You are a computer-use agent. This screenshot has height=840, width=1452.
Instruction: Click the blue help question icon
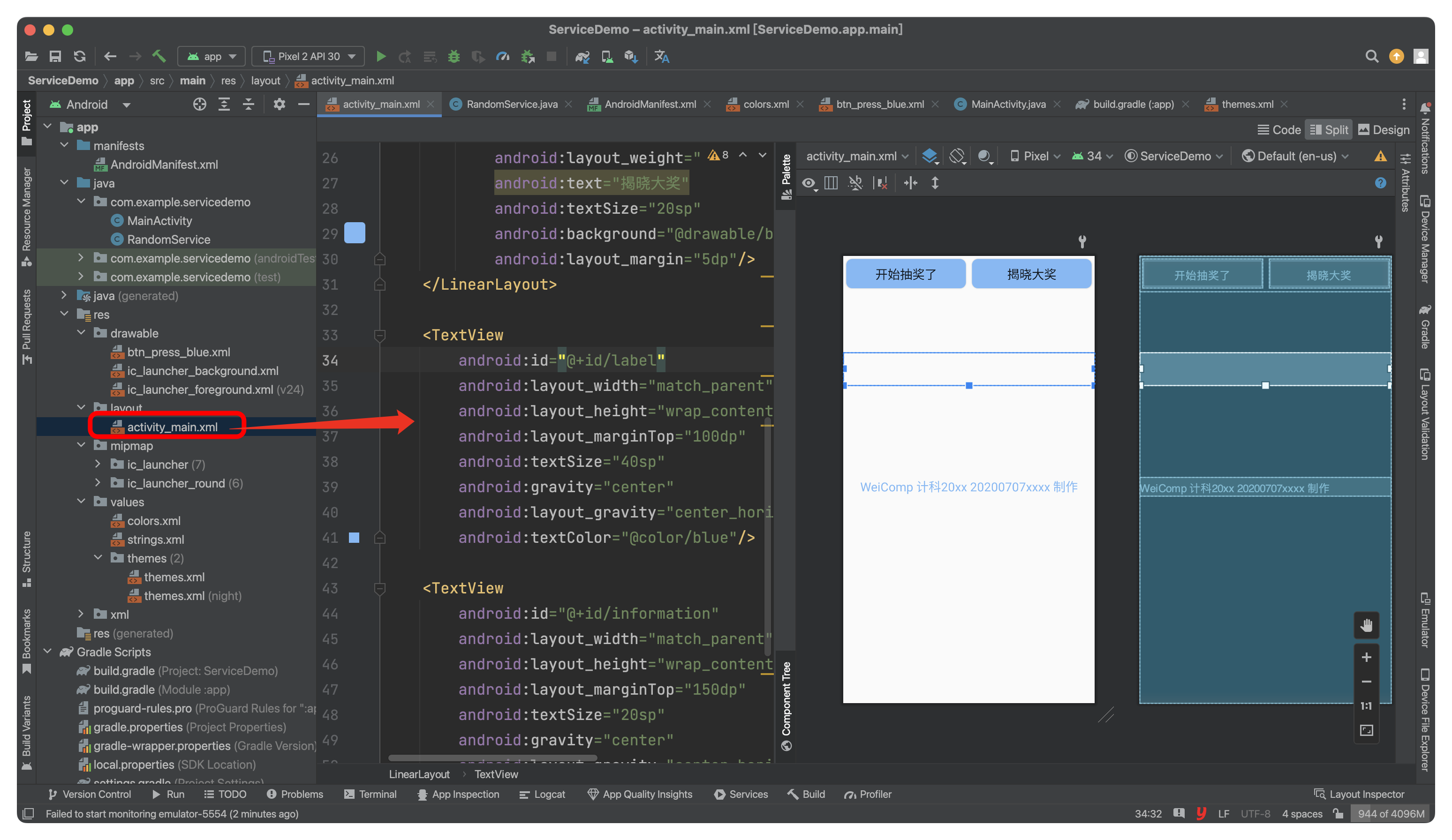pyautogui.click(x=1381, y=183)
